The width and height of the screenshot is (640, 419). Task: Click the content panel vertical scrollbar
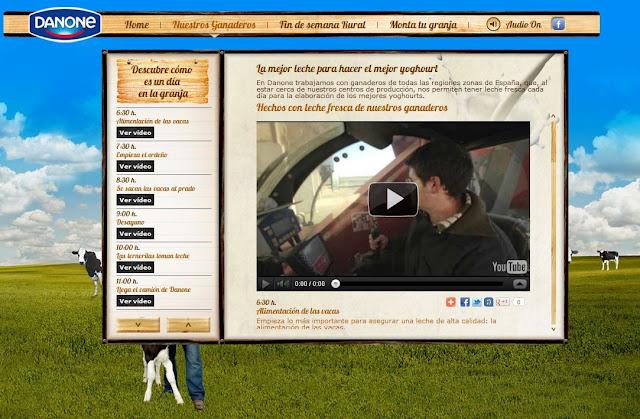[x=553, y=223]
